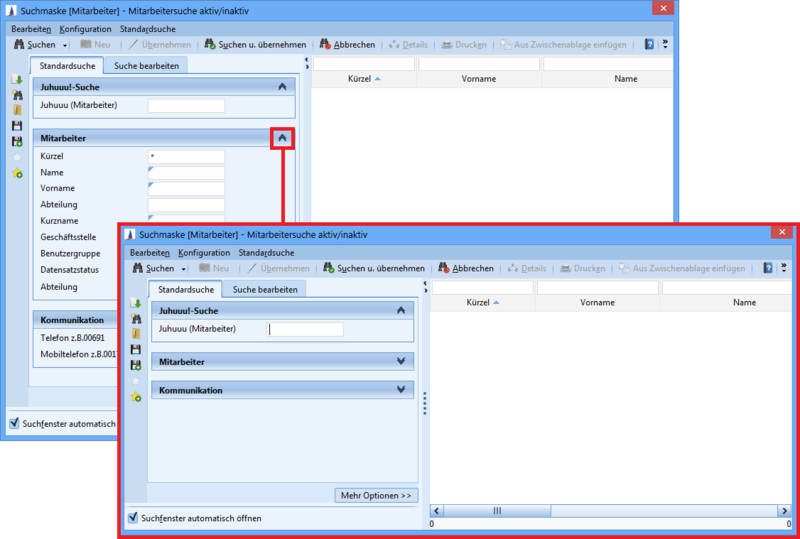Click Drucken in front window toolbar
800x539 pixels.
tap(583, 268)
